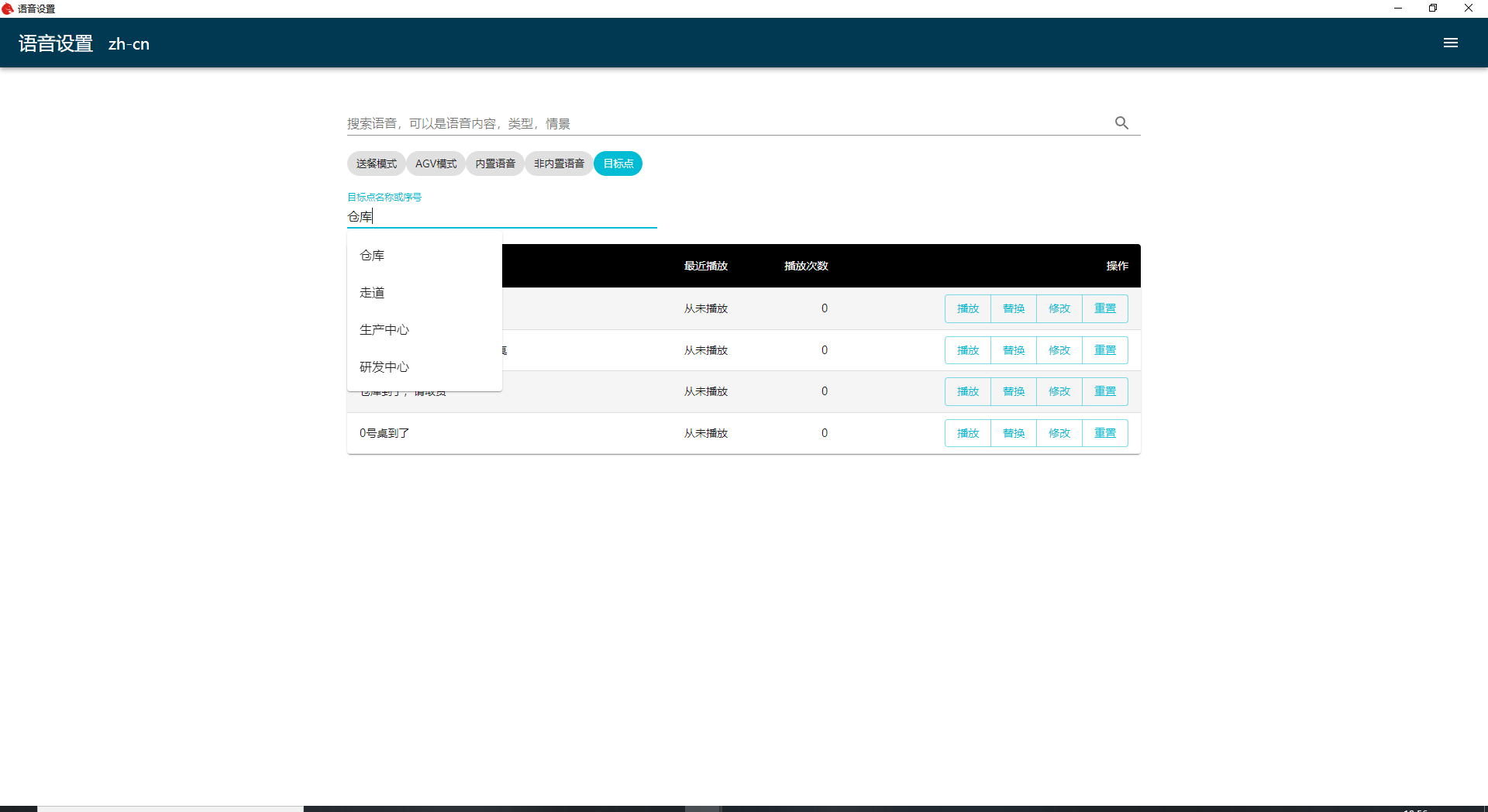
Task: Play the 0号桌到了 voice entry
Action: (967, 433)
